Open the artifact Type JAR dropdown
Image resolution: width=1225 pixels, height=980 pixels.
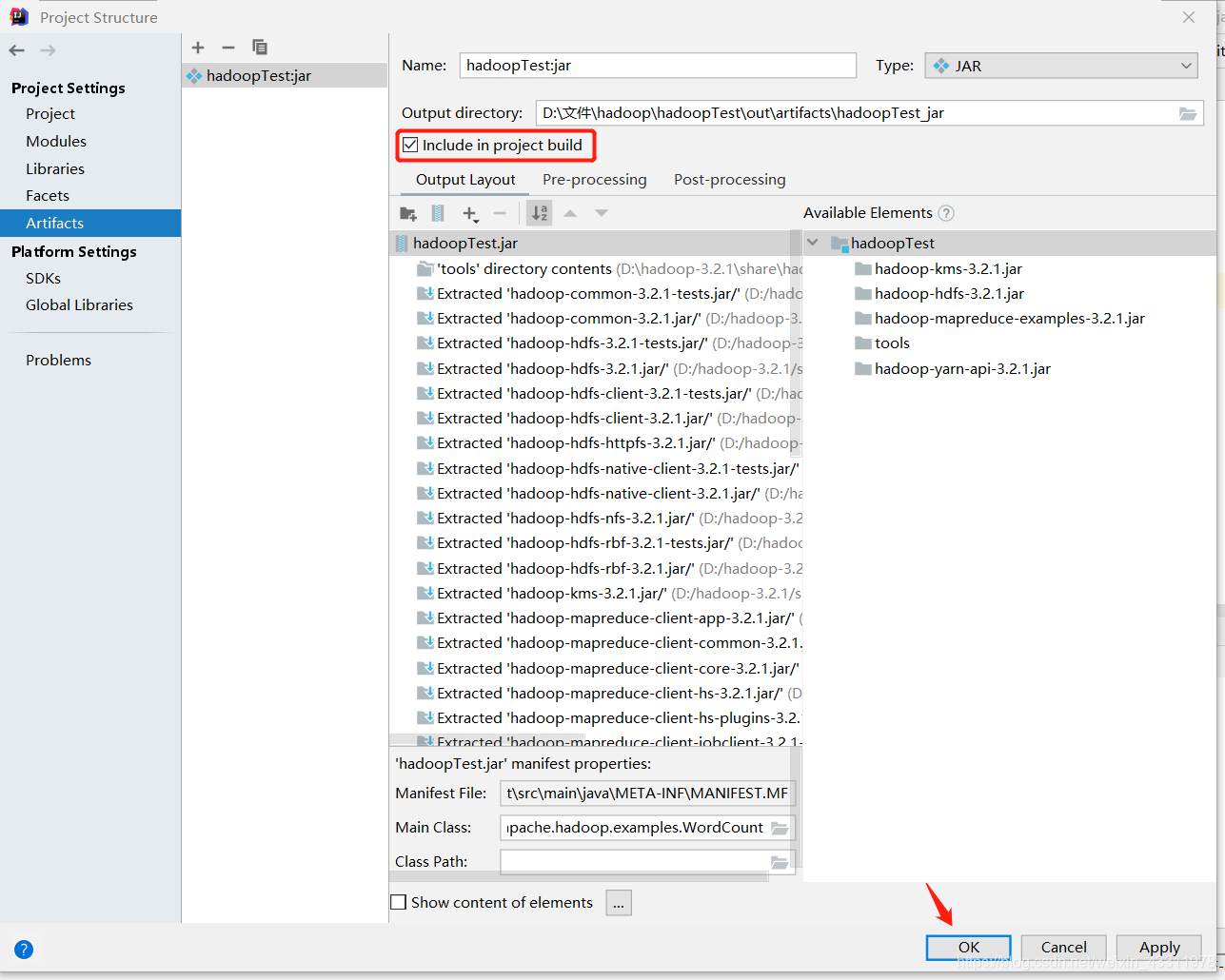(x=1060, y=66)
